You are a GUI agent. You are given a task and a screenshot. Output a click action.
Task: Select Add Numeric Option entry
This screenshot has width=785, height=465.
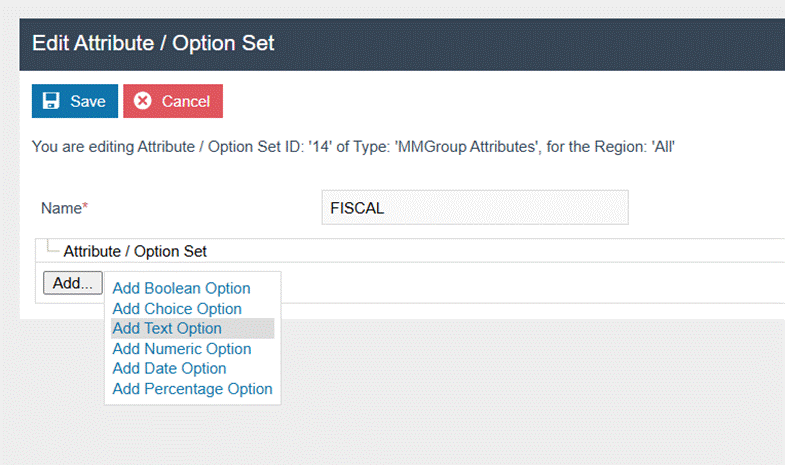click(182, 349)
